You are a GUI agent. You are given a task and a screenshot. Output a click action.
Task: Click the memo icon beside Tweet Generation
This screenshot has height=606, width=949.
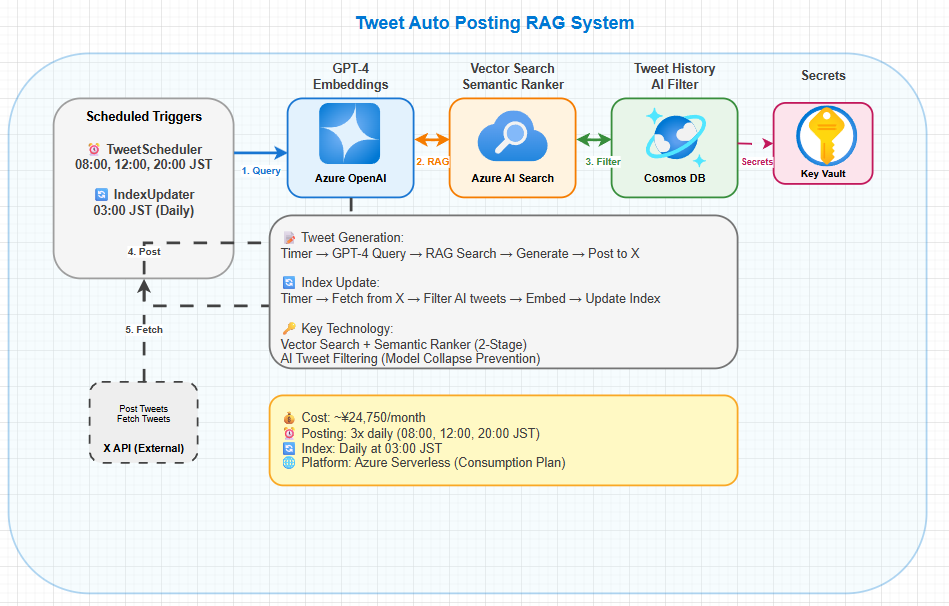[289, 237]
